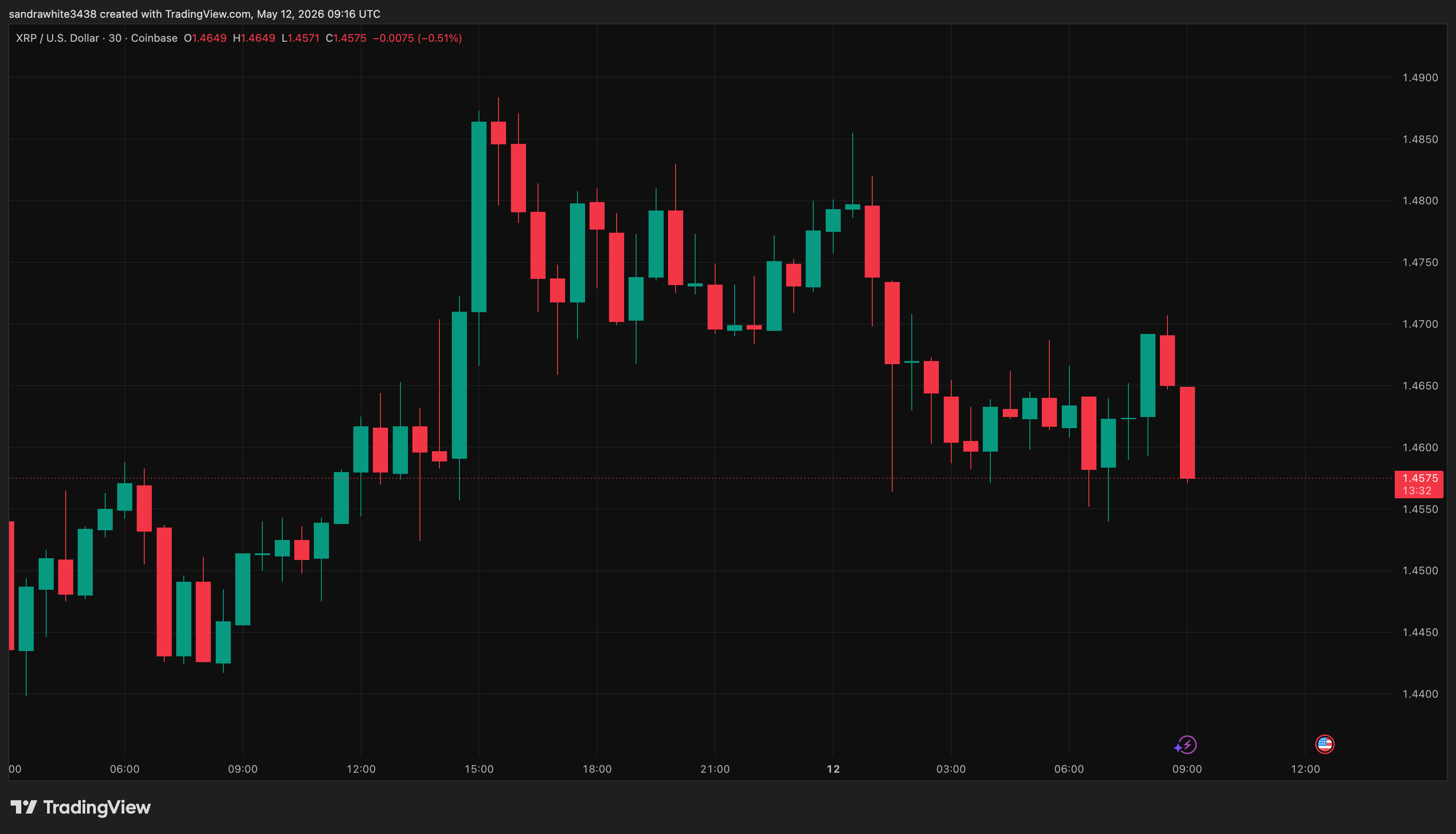Click the 1.4800 price axis label
Image resolution: width=1456 pixels, height=834 pixels.
tap(1420, 200)
